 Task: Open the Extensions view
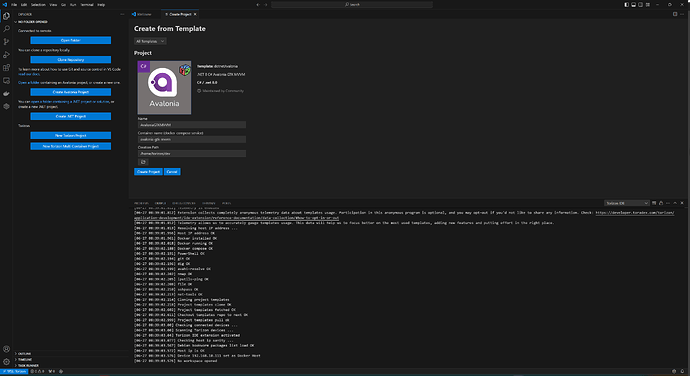(6, 68)
